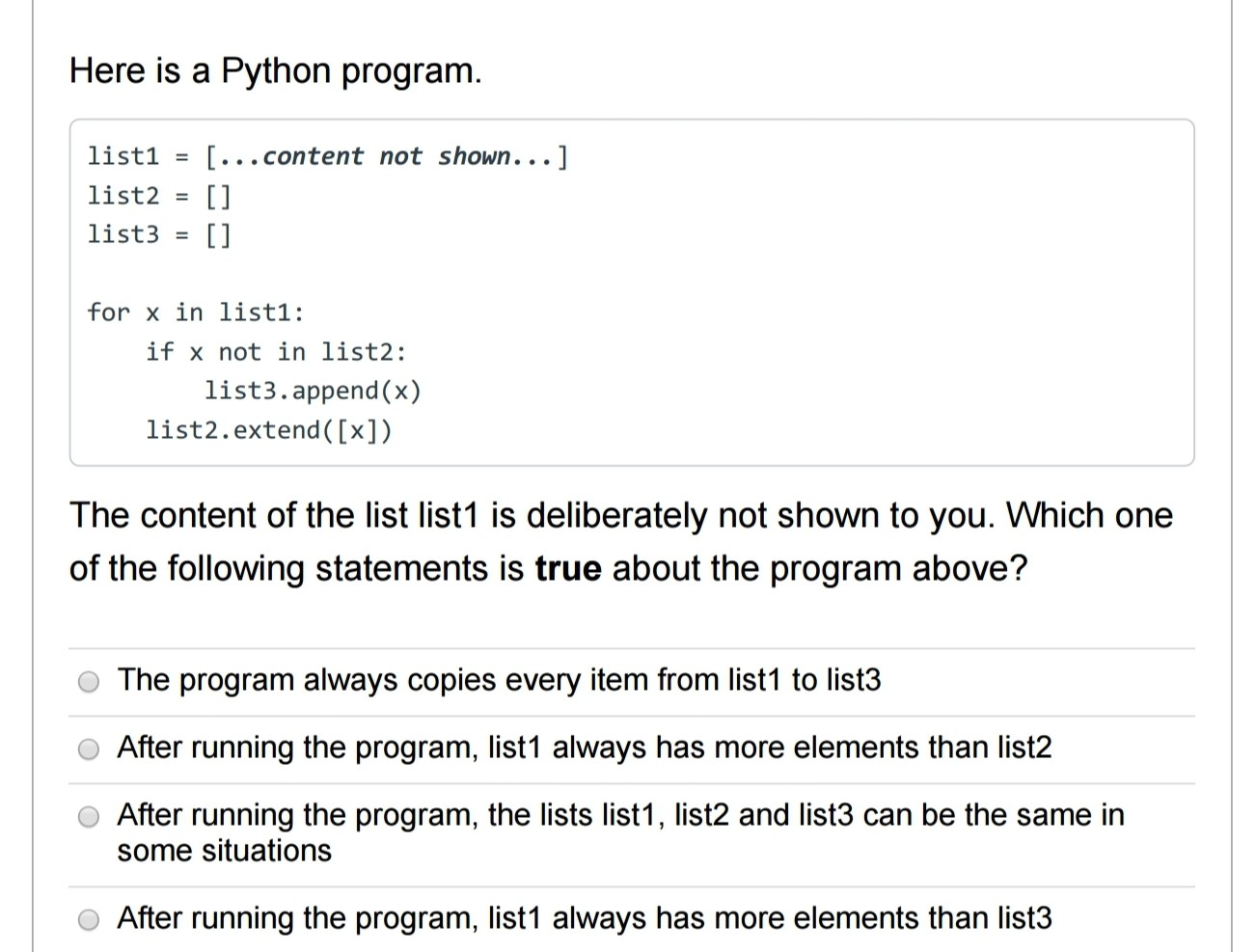Choose radio button for 'more elements than list2'
1256x952 pixels.
pyautogui.click(x=89, y=749)
